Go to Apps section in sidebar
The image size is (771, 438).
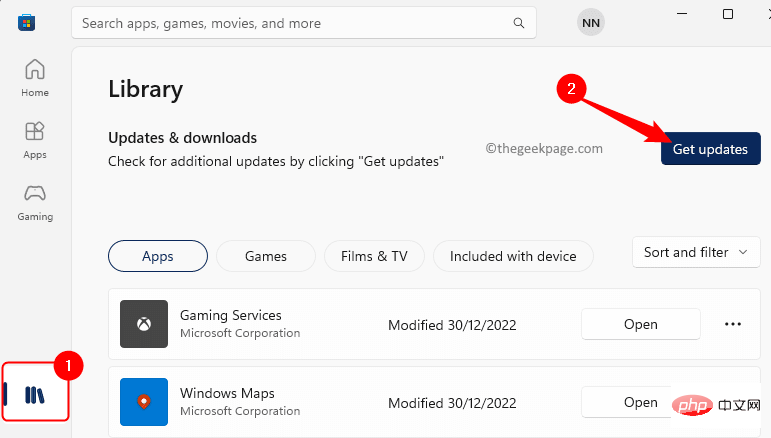pos(35,140)
